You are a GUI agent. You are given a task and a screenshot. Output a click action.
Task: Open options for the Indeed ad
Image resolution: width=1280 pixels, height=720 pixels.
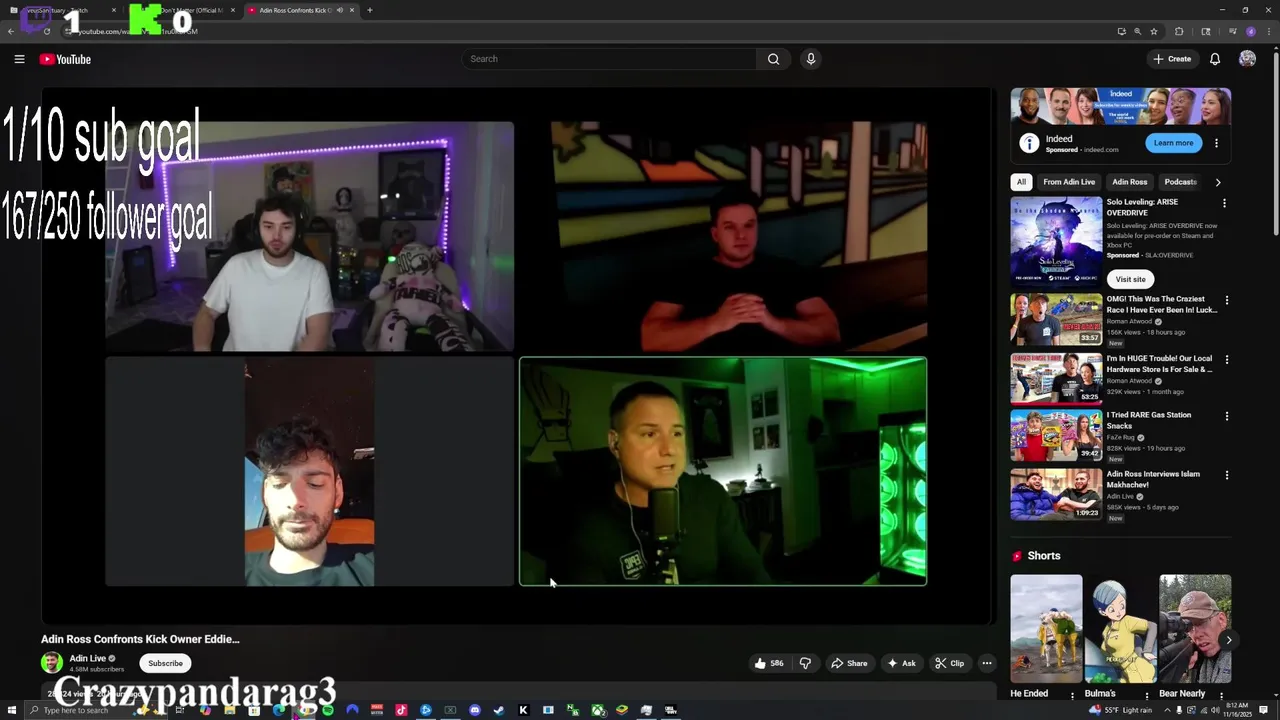(1216, 143)
